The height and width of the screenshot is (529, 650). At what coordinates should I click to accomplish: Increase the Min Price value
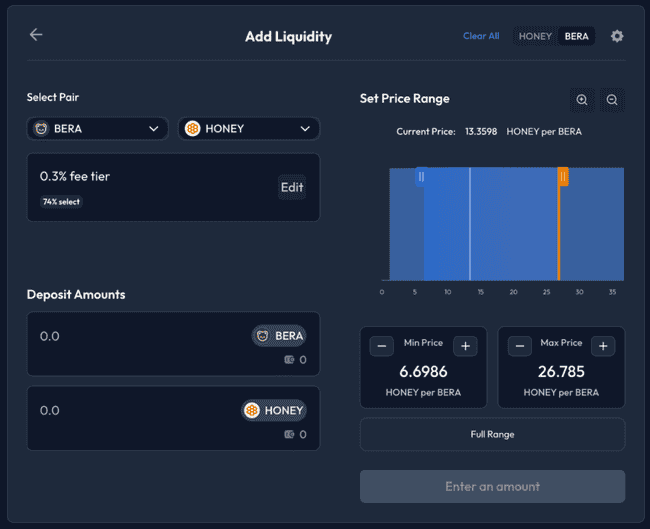click(464, 346)
